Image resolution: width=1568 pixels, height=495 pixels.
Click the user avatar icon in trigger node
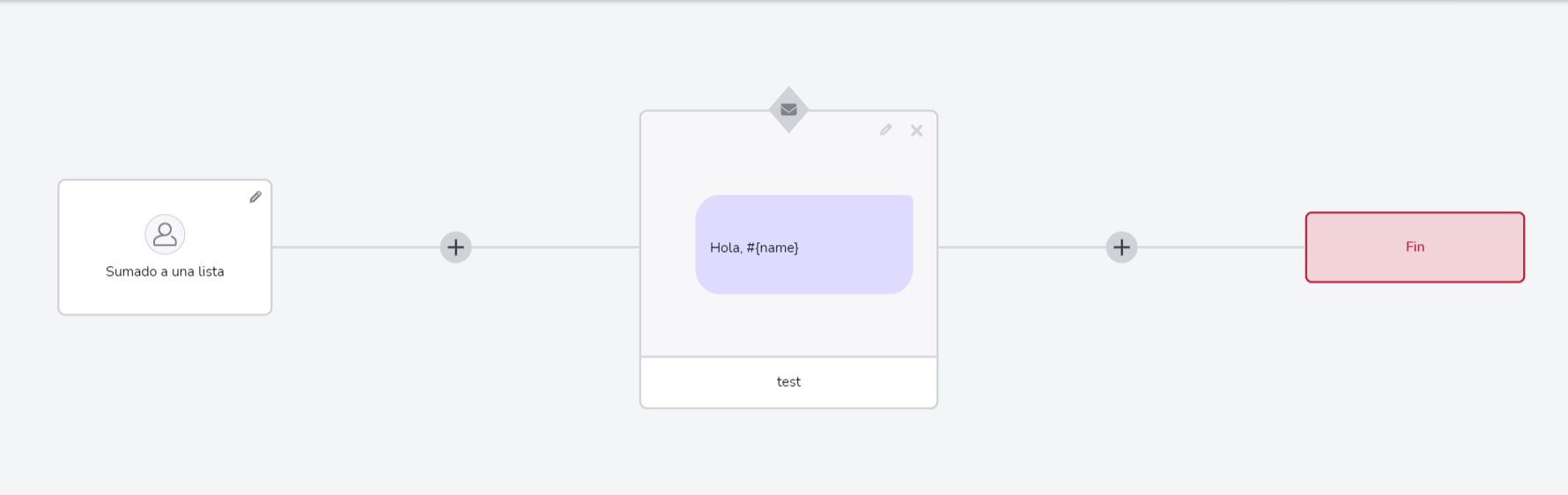[x=165, y=234]
